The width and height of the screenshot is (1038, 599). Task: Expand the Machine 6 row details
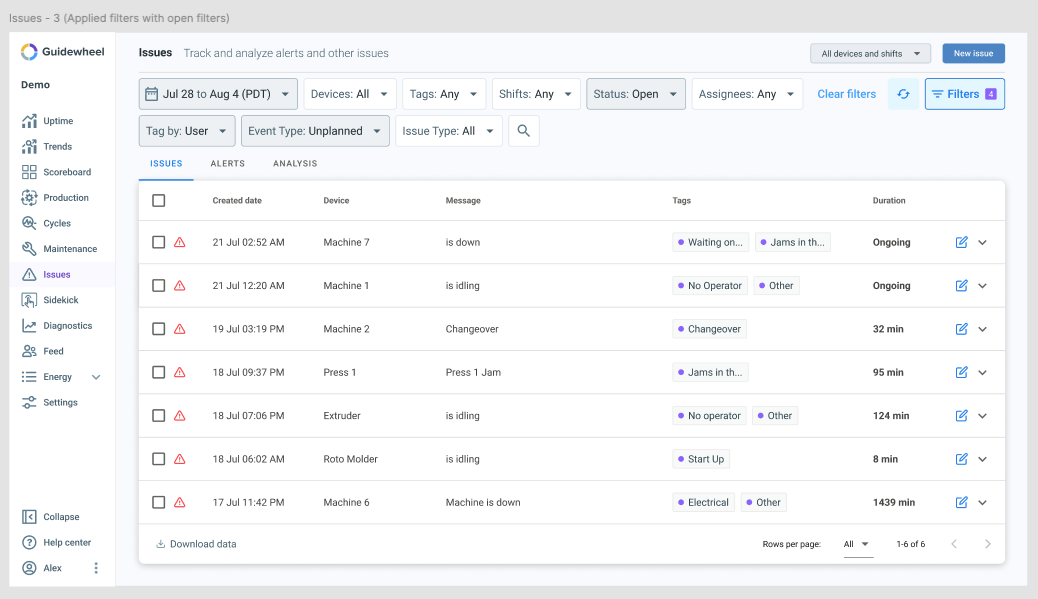pyautogui.click(x=982, y=502)
